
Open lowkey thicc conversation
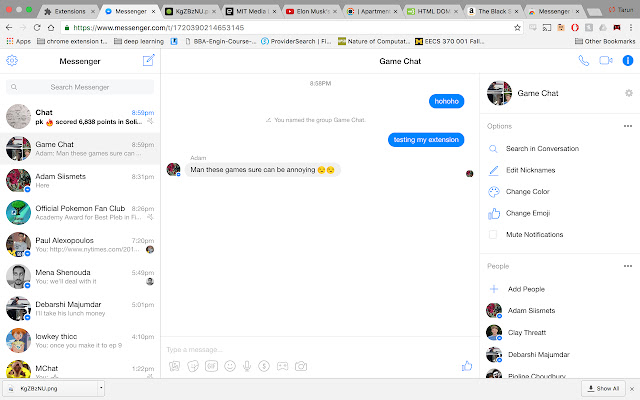coord(80,340)
